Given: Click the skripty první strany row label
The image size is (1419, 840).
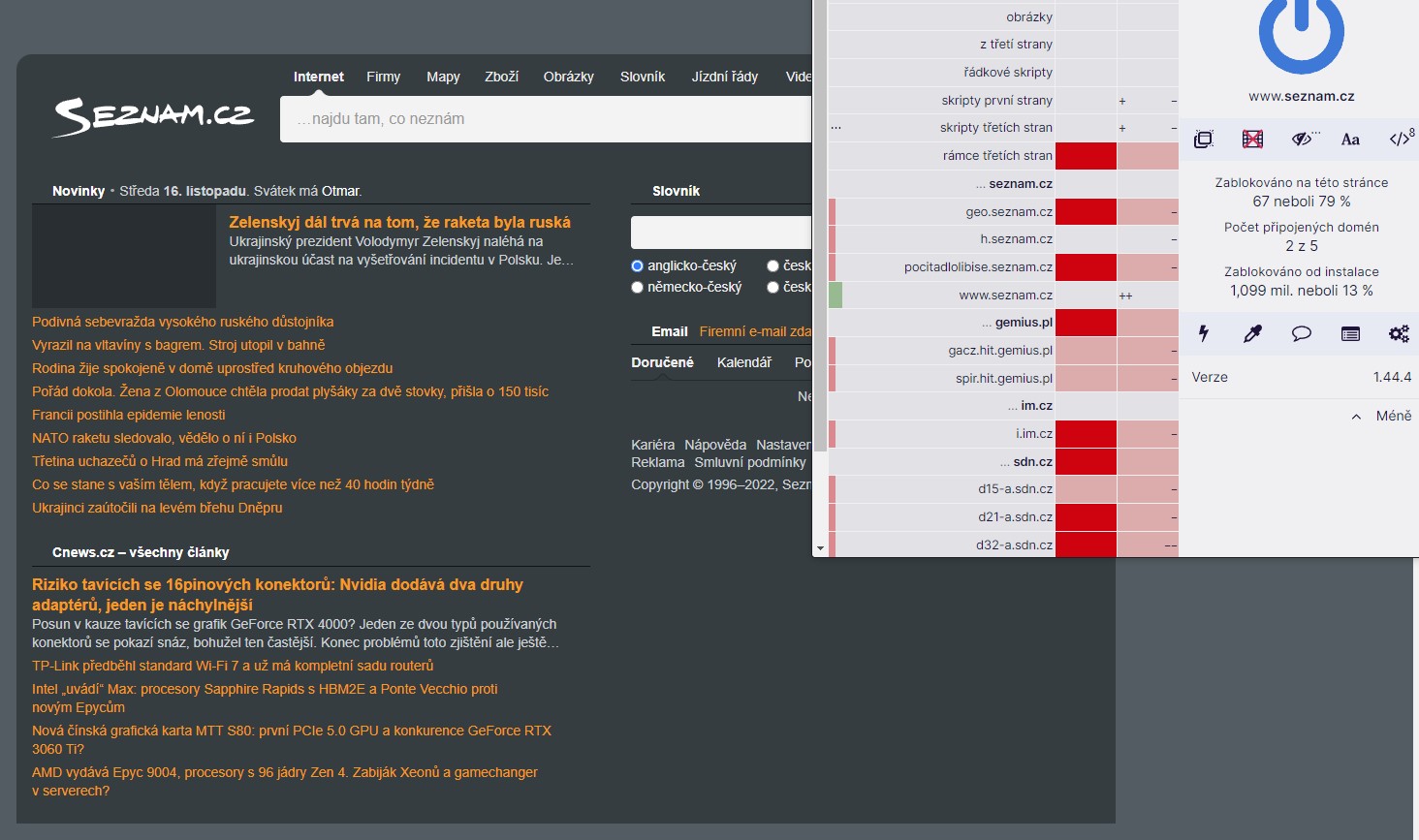Looking at the screenshot, I should click(997, 101).
